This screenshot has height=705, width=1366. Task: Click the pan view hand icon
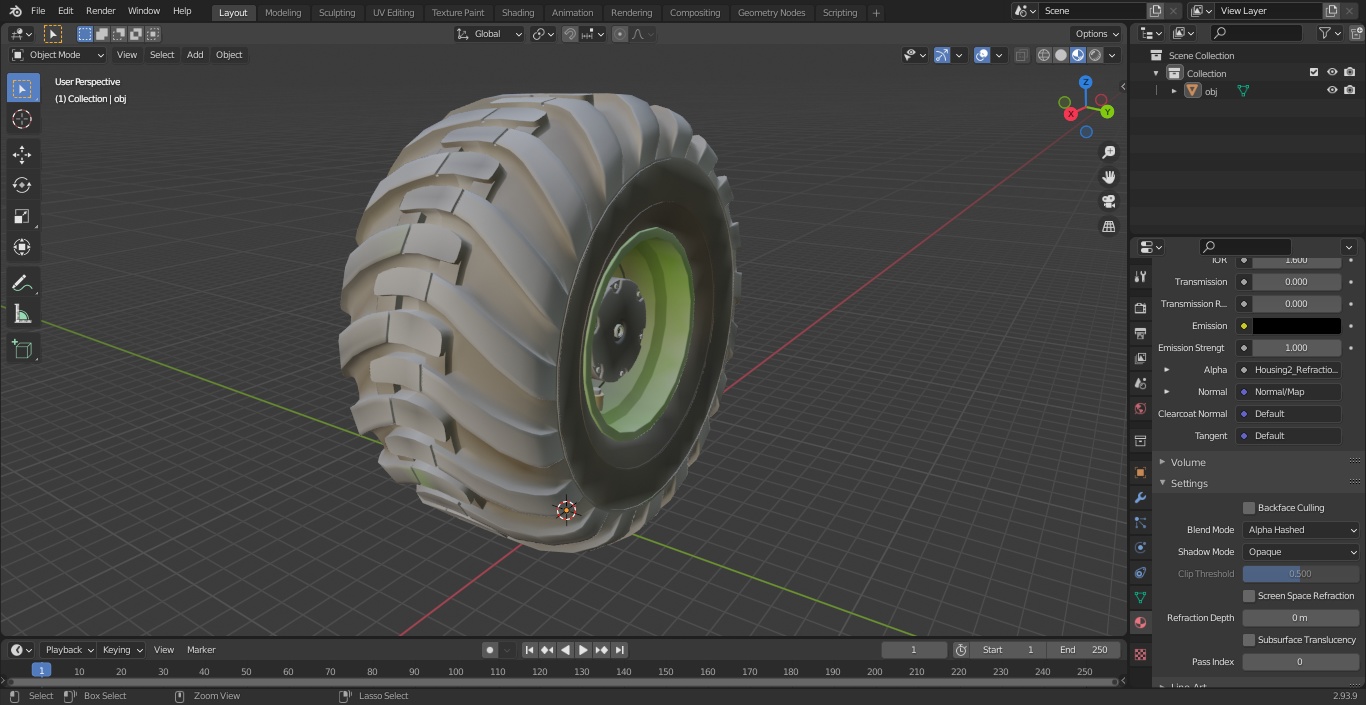pos(1108,177)
